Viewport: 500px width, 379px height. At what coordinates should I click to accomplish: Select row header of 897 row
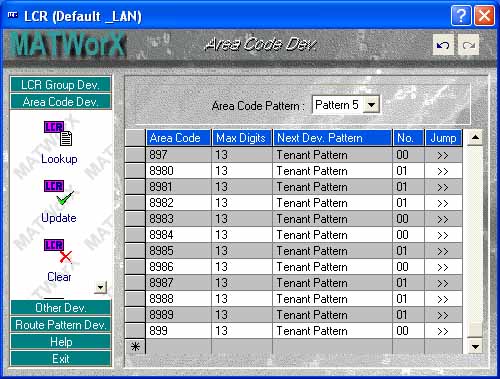click(135, 155)
